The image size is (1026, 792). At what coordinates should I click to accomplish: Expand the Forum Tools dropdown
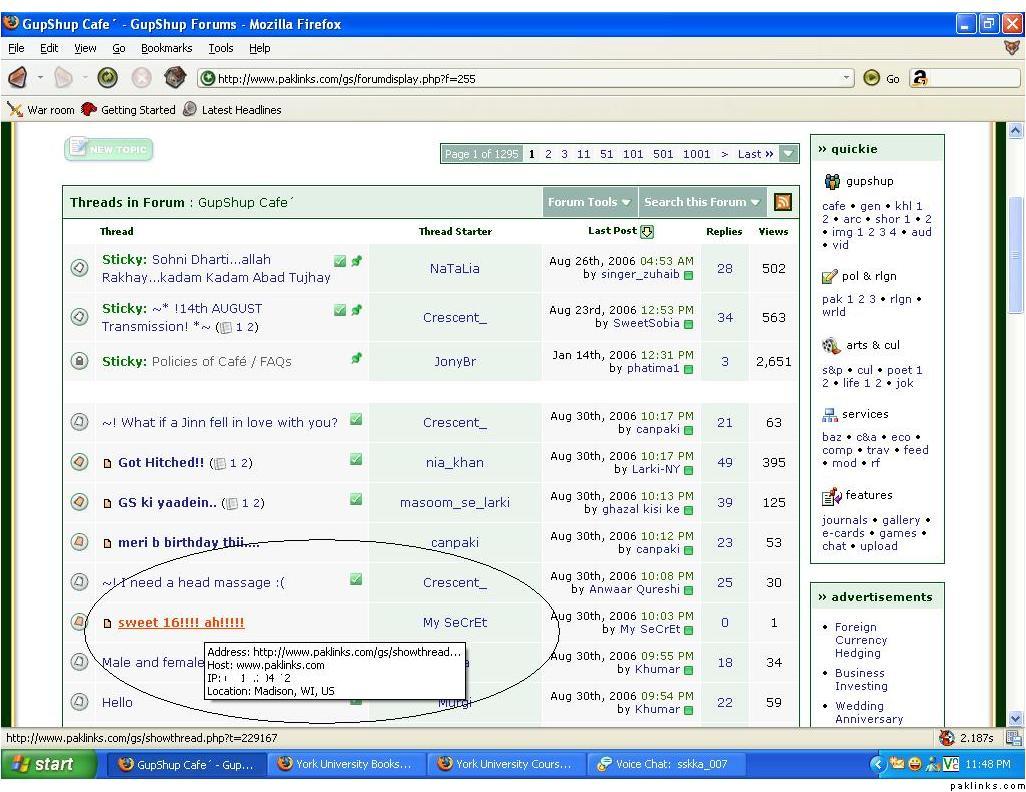pyautogui.click(x=589, y=202)
